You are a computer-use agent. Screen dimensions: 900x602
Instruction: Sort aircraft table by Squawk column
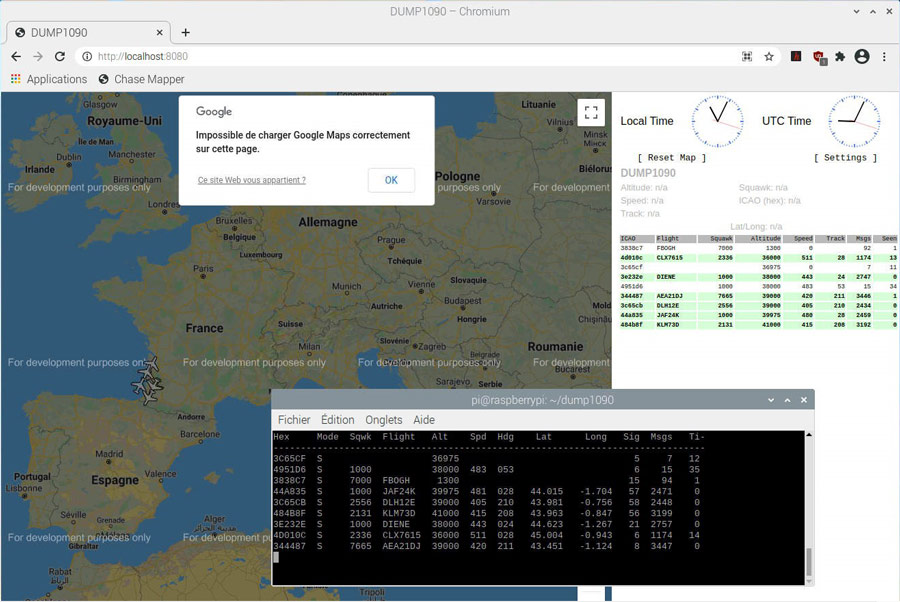pyautogui.click(x=716, y=239)
